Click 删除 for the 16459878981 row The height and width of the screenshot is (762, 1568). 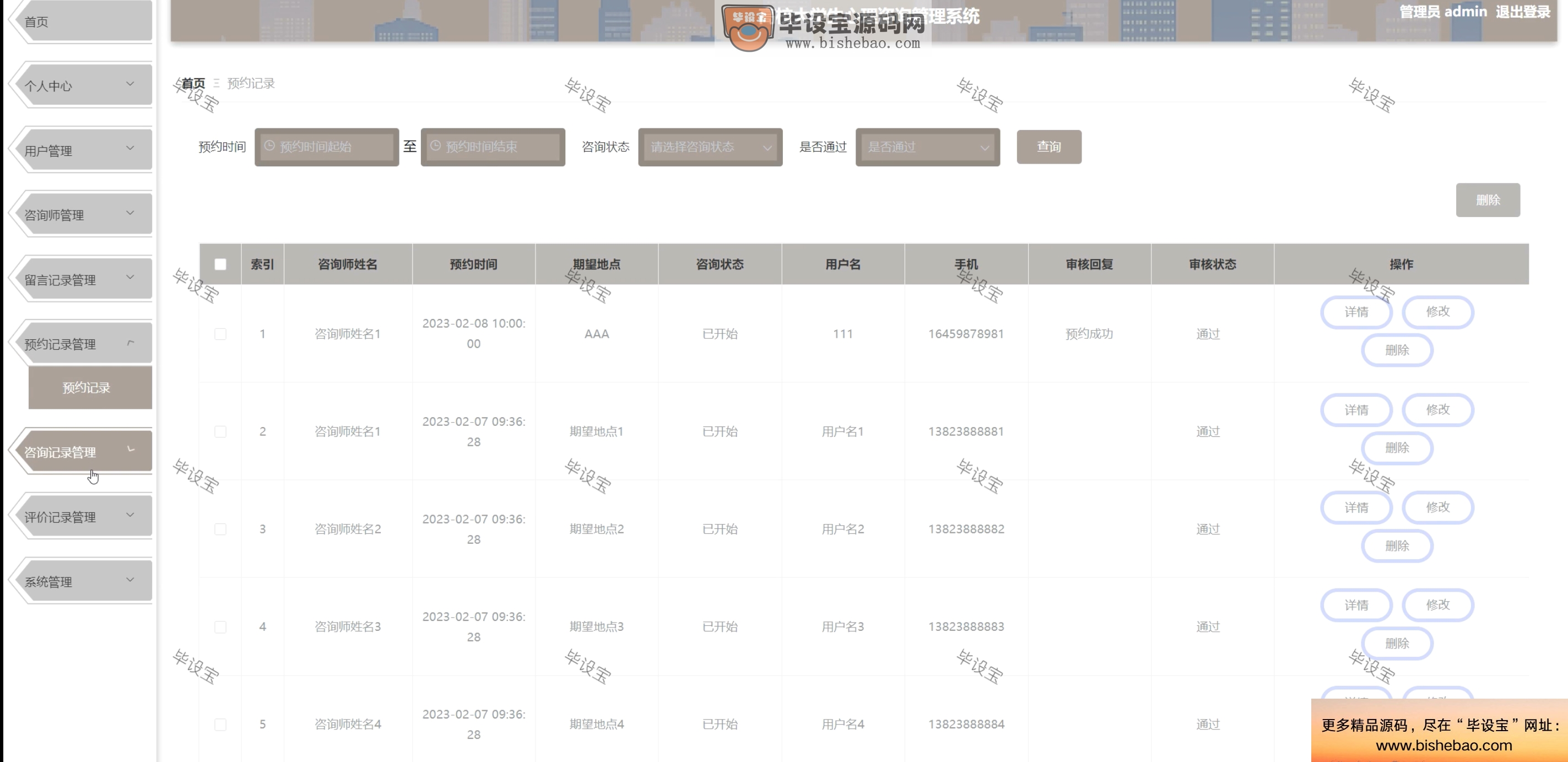click(1397, 350)
